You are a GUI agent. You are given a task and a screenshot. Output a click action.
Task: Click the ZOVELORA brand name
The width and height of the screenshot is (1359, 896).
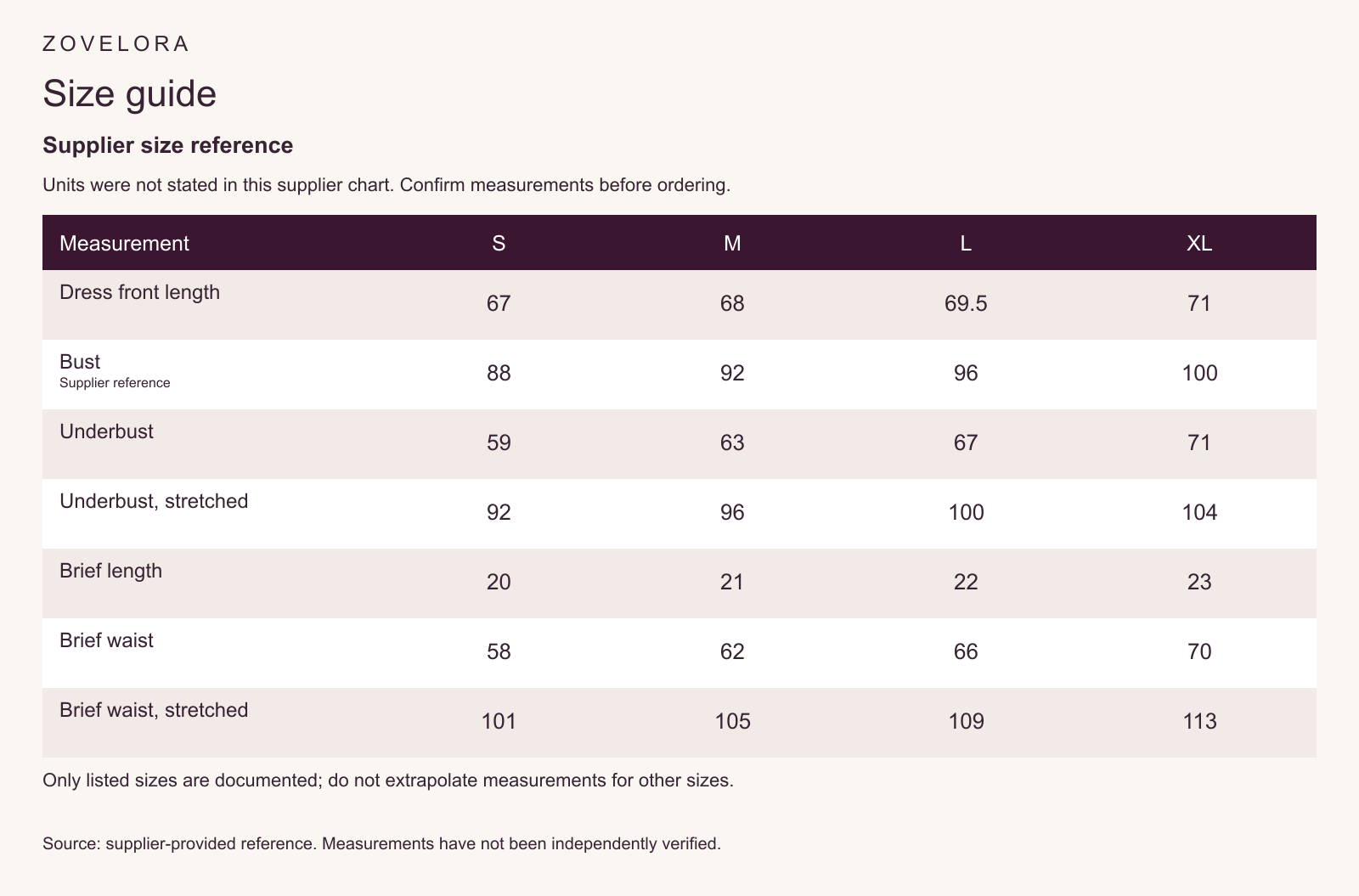tap(116, 44)
